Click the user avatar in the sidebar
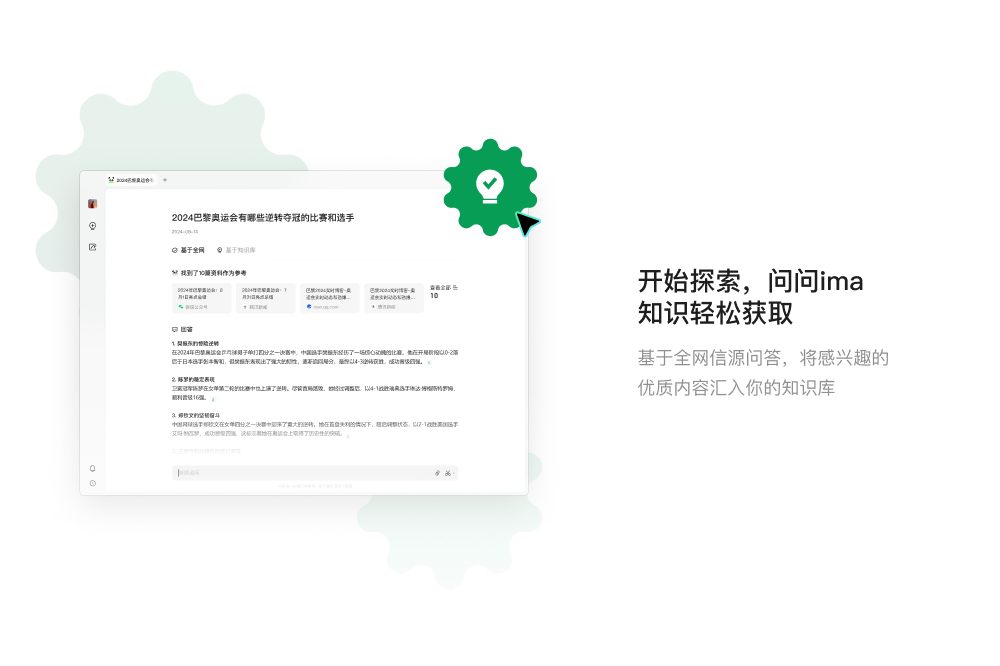This screenshot has width=1000, height=666. [93, 204]
